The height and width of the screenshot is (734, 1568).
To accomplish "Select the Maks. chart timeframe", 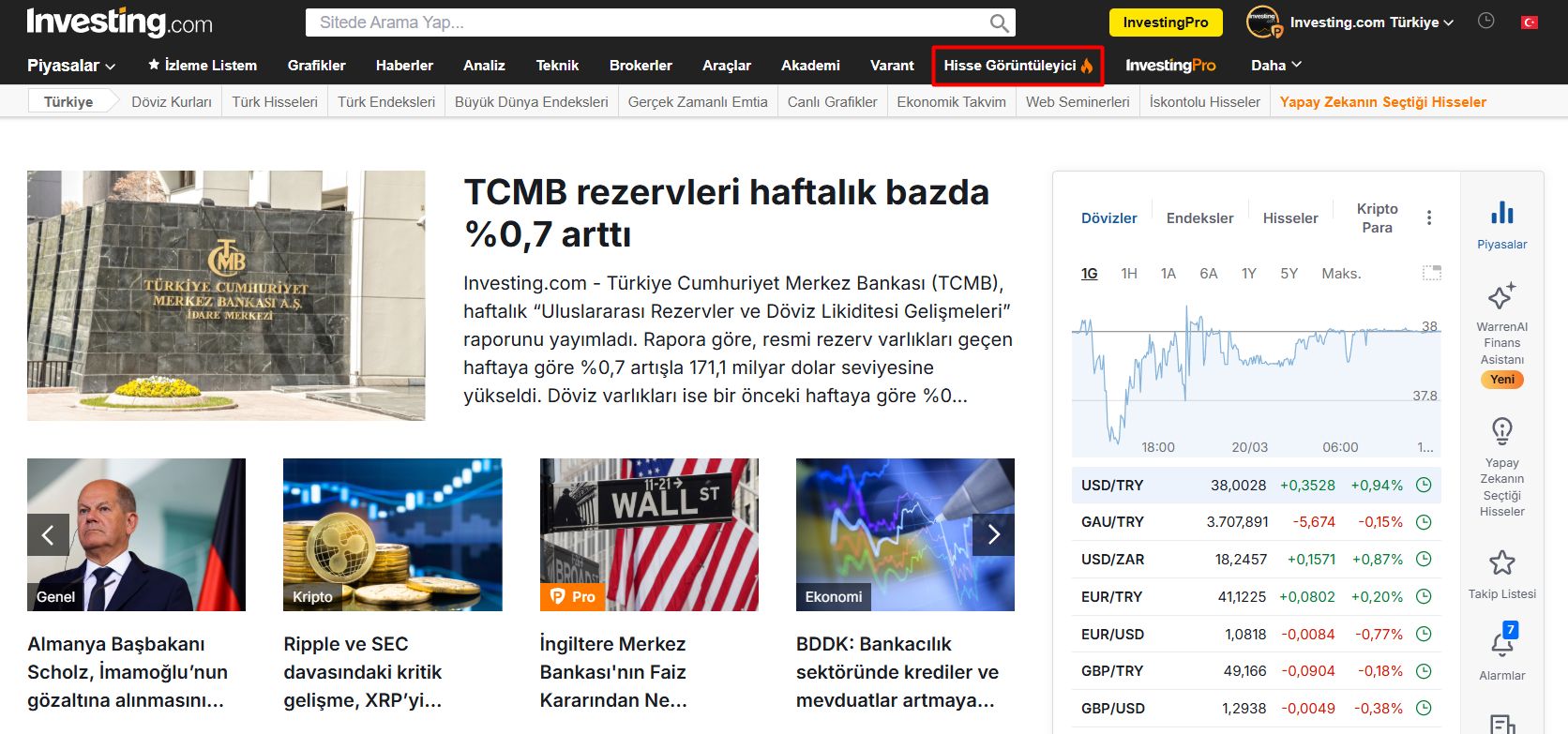I will tap(1341, 273).
